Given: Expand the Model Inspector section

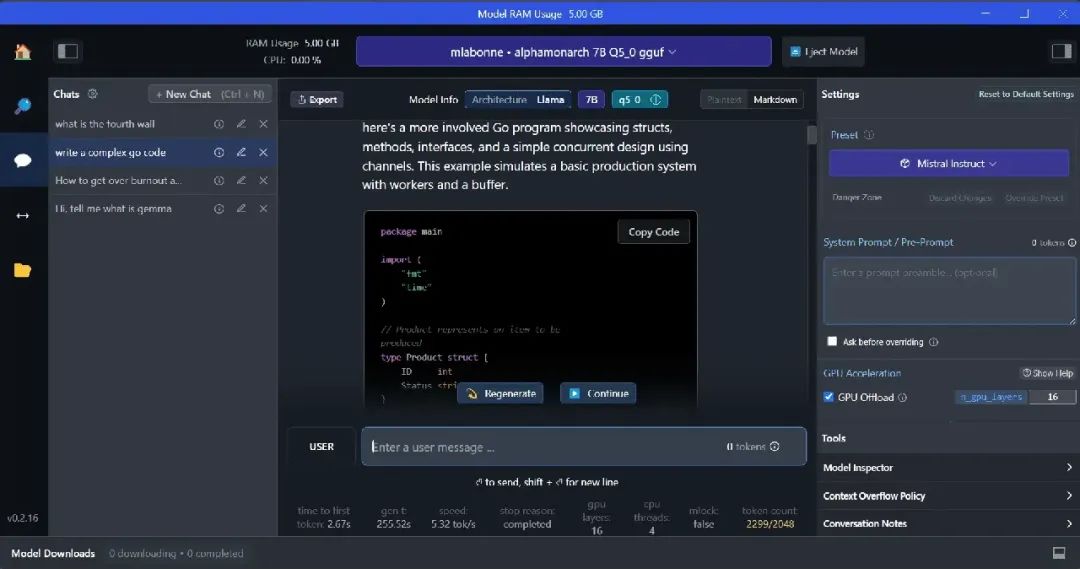Looking at the screenshot, I should tap(948, 468).
